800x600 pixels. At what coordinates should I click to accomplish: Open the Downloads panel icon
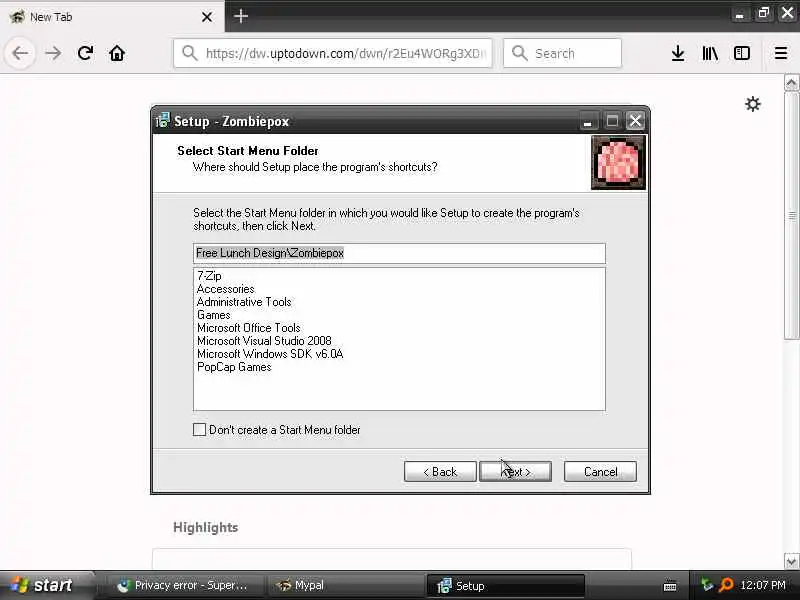point(678,53)
